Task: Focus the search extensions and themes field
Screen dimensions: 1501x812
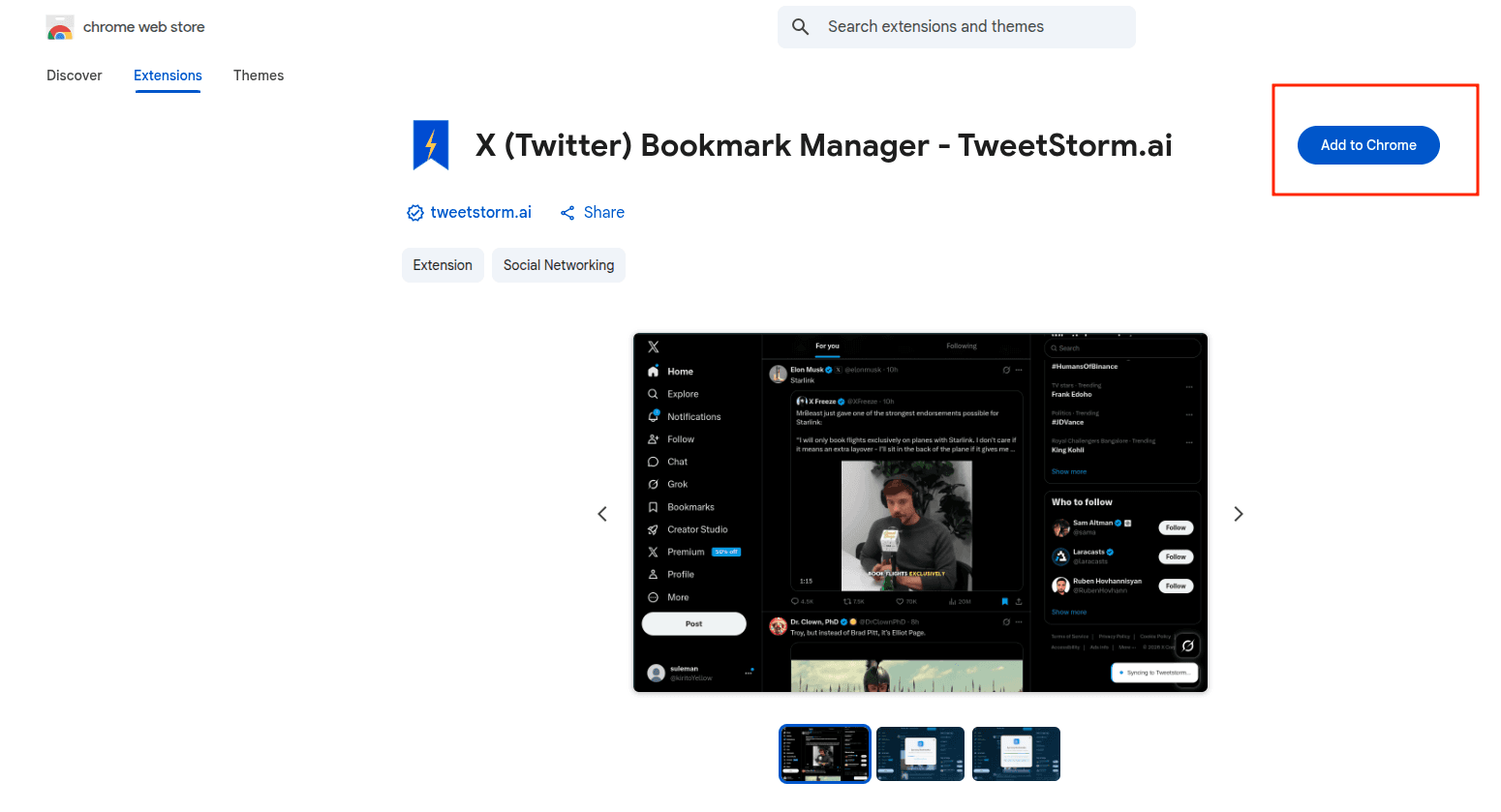Action: 956,27
